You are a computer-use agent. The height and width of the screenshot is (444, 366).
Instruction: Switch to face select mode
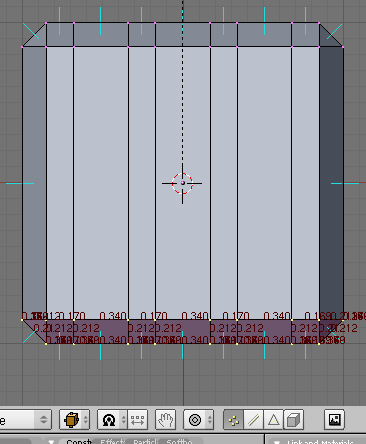click(274, 419)
